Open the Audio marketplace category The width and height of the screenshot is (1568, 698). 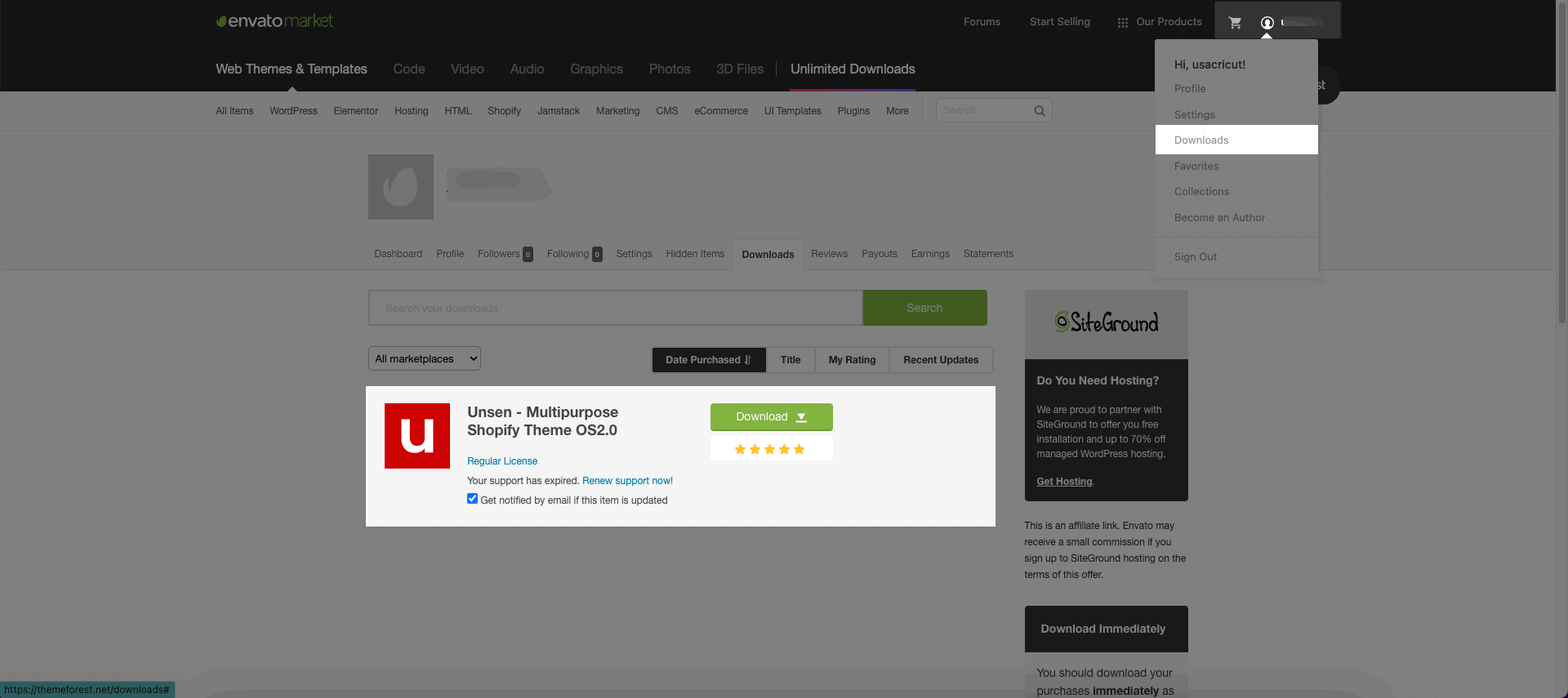click(527, 69)
